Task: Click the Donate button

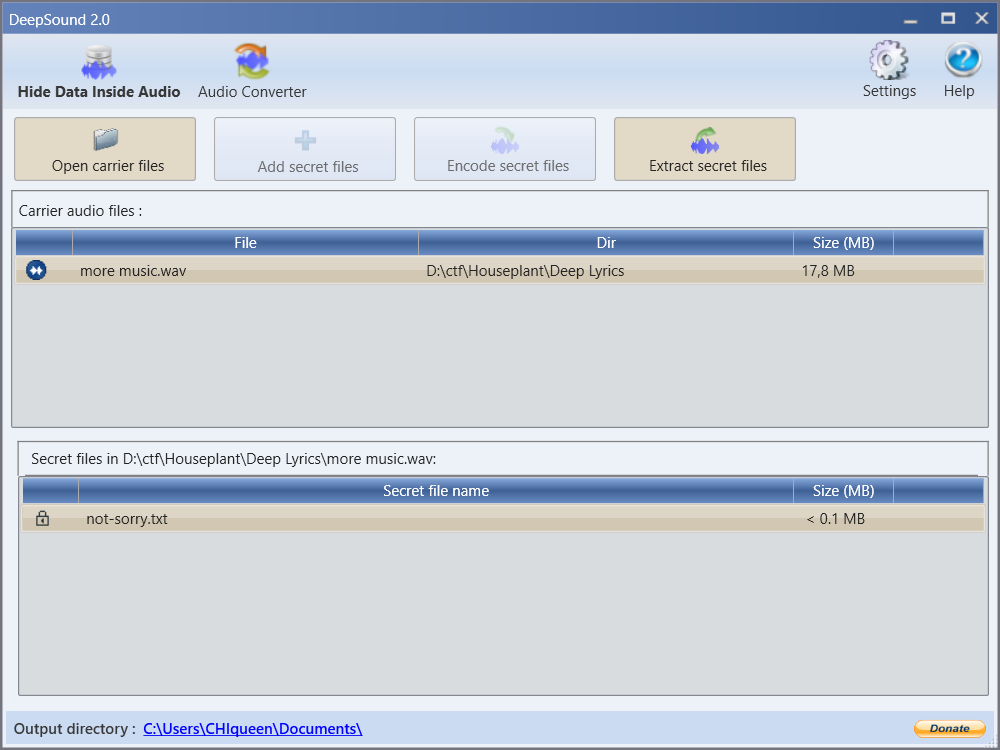Action: pyautogui.click(x=950, y=728)
